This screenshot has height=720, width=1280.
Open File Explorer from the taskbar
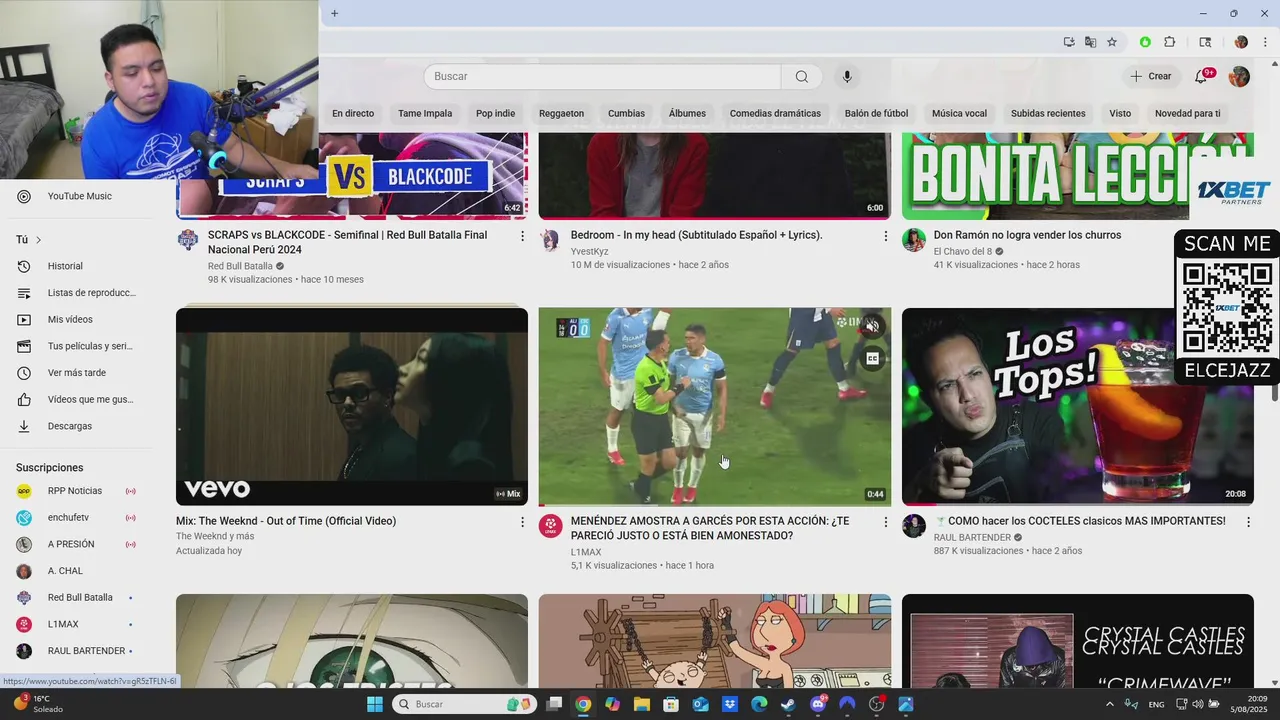641,704
